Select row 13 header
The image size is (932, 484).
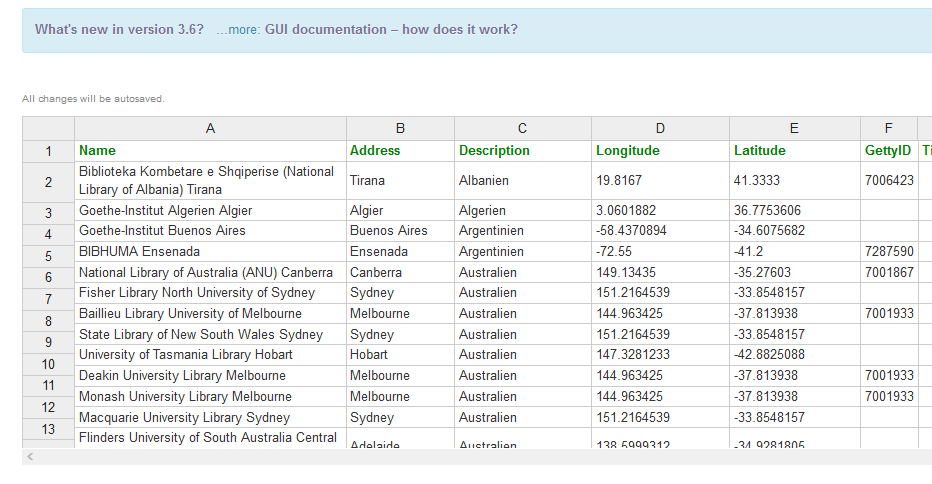click(x=48, y=429)
